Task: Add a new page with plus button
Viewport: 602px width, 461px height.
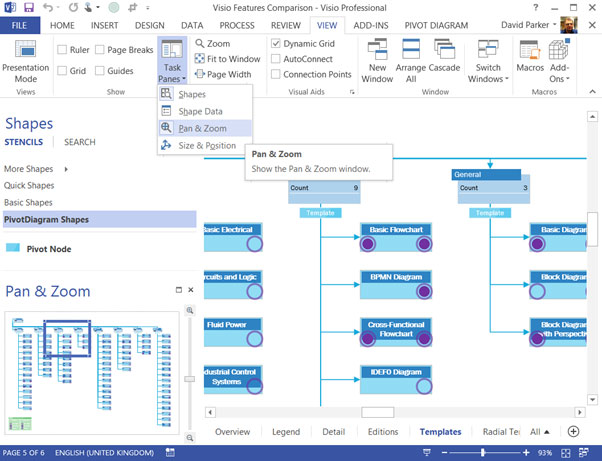Action: point(573,431)
